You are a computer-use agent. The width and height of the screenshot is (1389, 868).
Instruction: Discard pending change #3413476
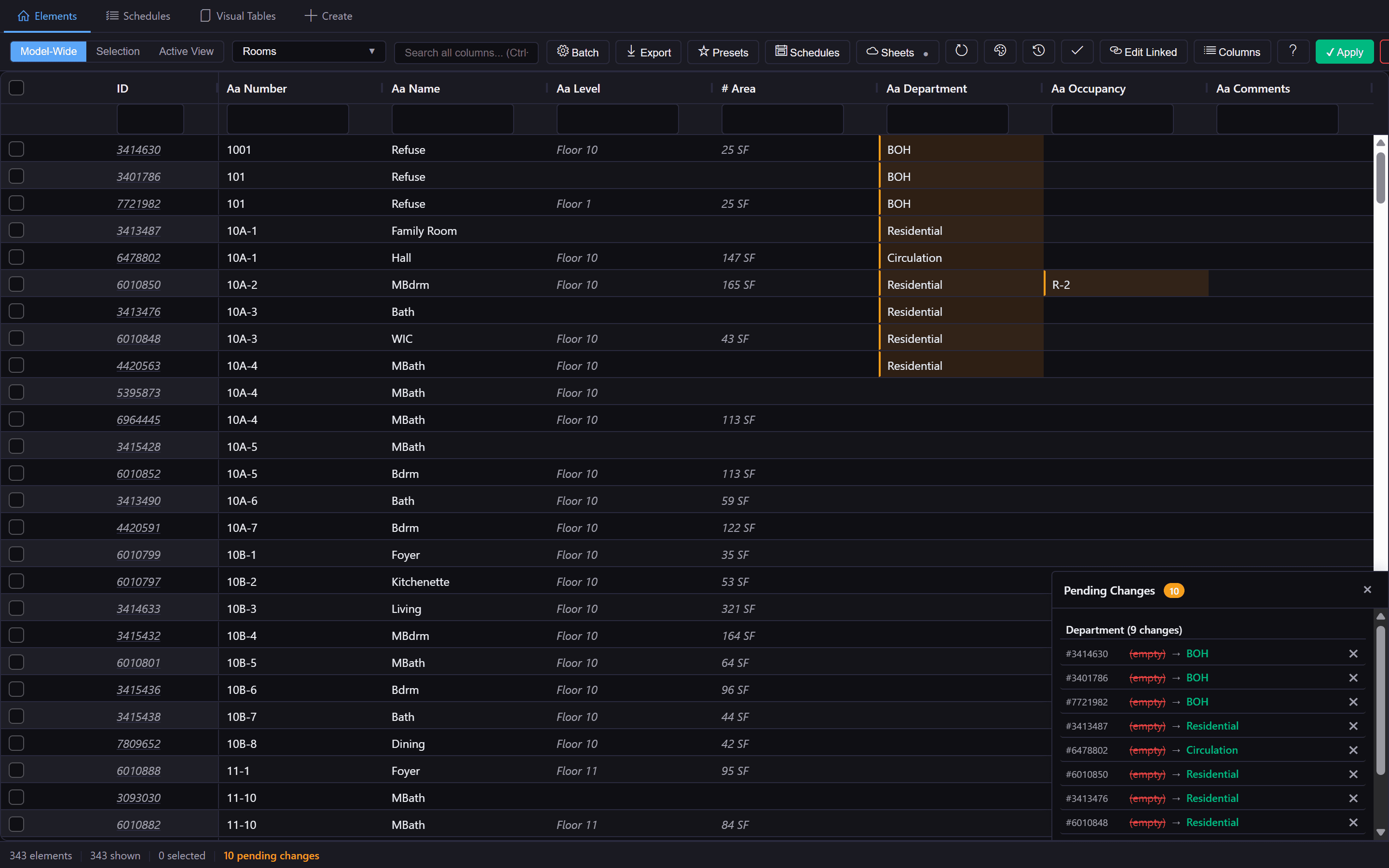tap(1353, 799)
